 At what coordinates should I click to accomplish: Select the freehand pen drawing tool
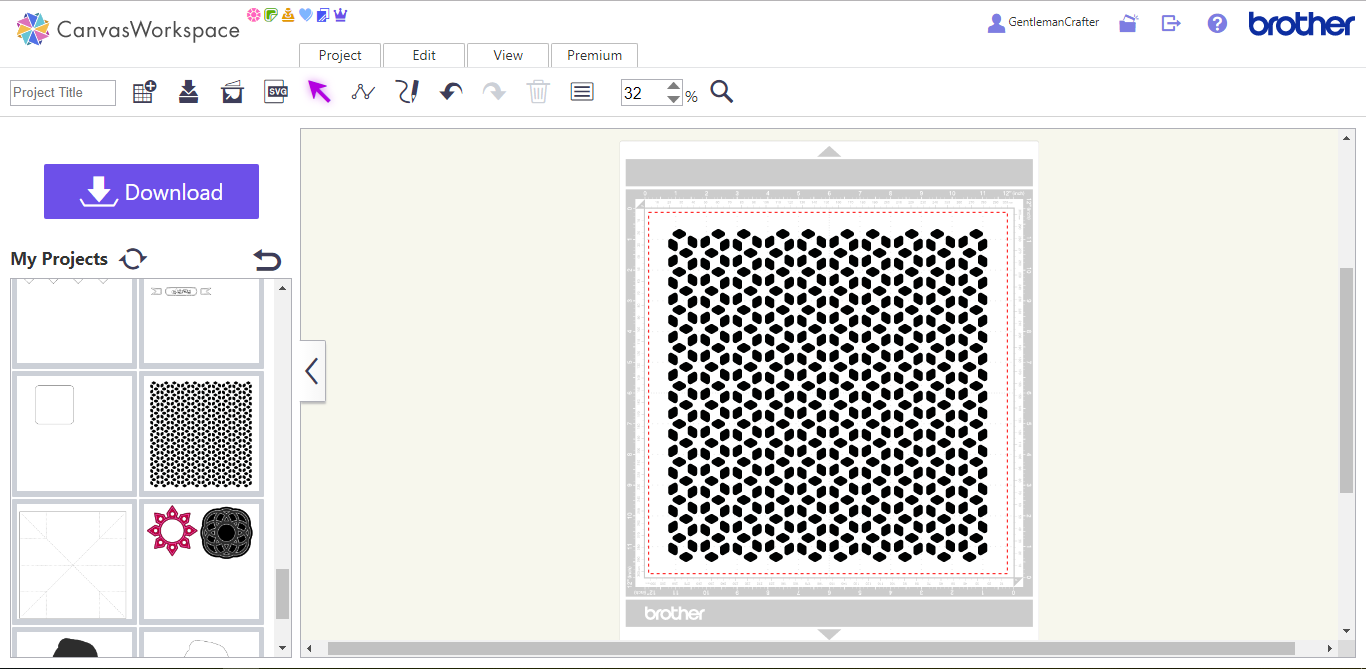pos(406,92)
